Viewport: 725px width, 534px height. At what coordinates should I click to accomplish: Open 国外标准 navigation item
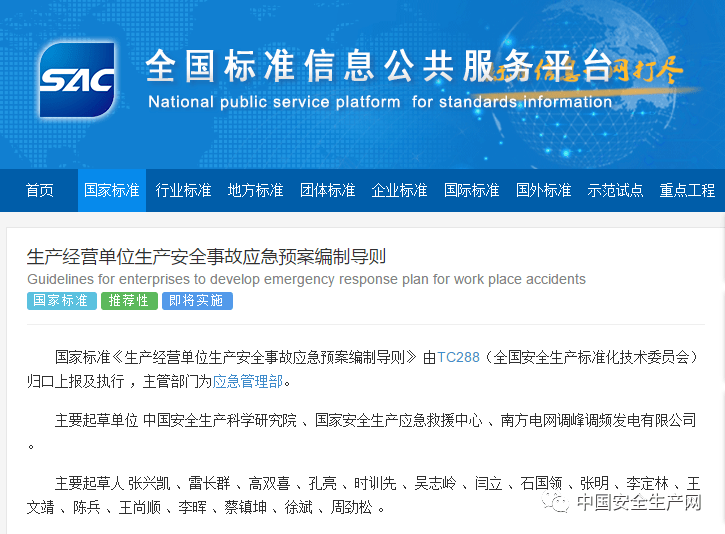tap(543, 190)
